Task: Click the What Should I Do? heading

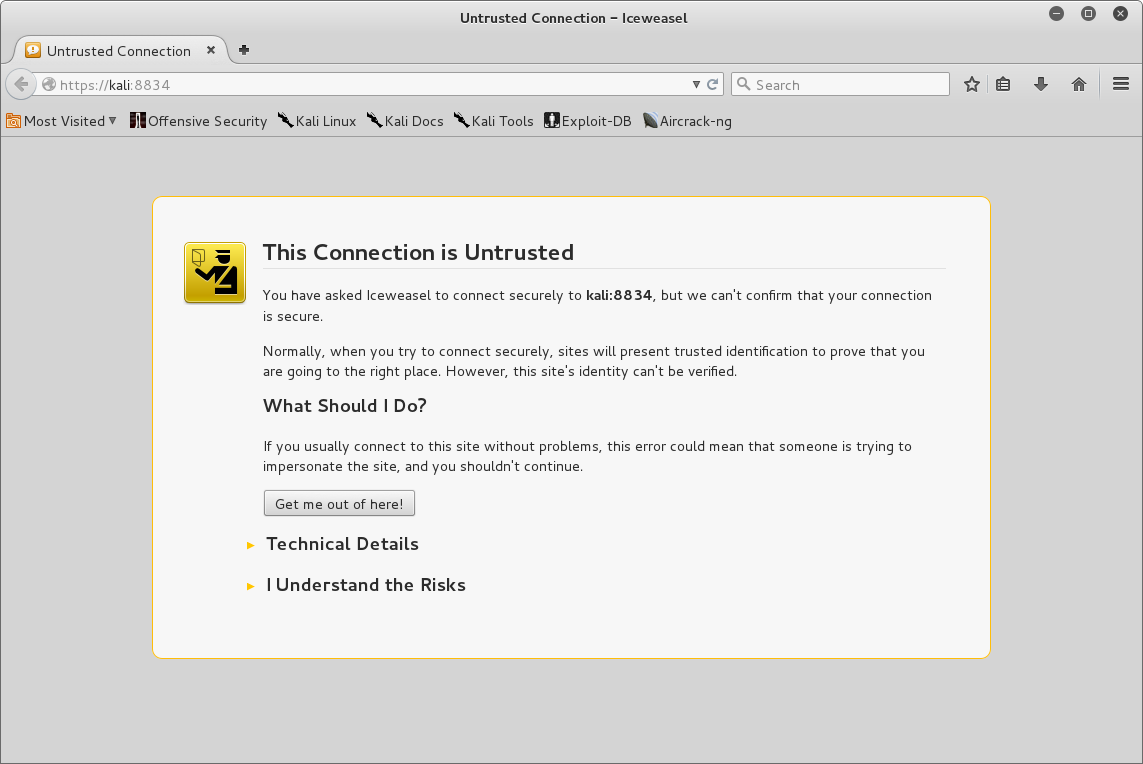Action: (345, 406)
